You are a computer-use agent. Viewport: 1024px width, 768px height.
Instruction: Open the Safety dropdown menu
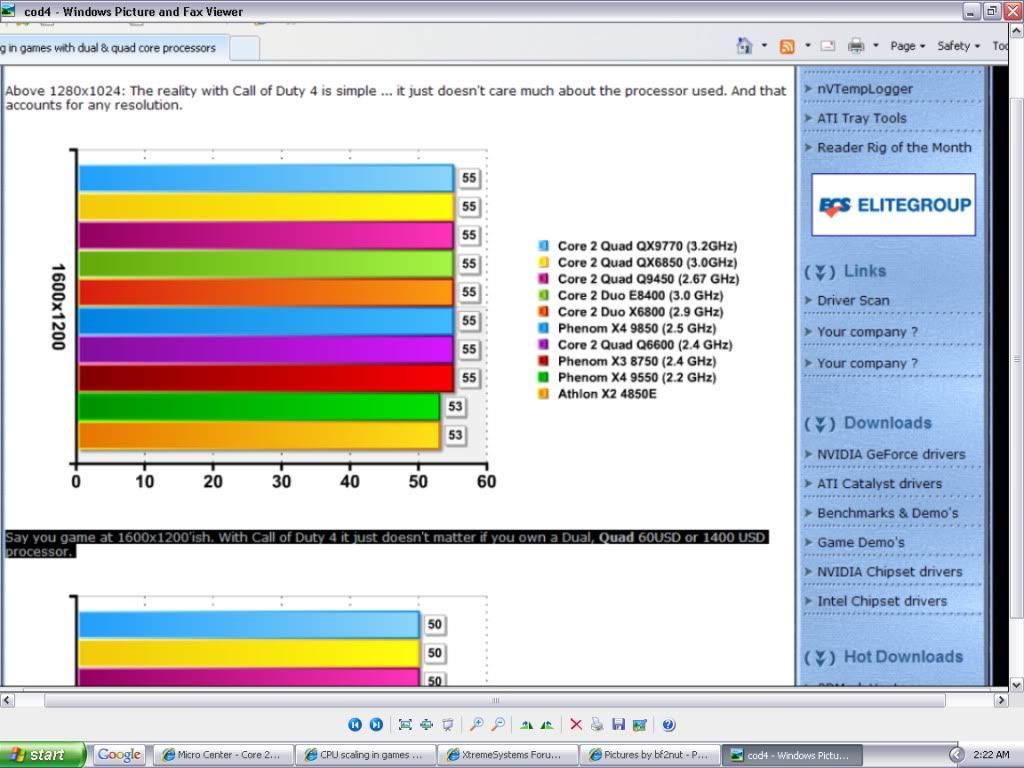pos(959,46)
